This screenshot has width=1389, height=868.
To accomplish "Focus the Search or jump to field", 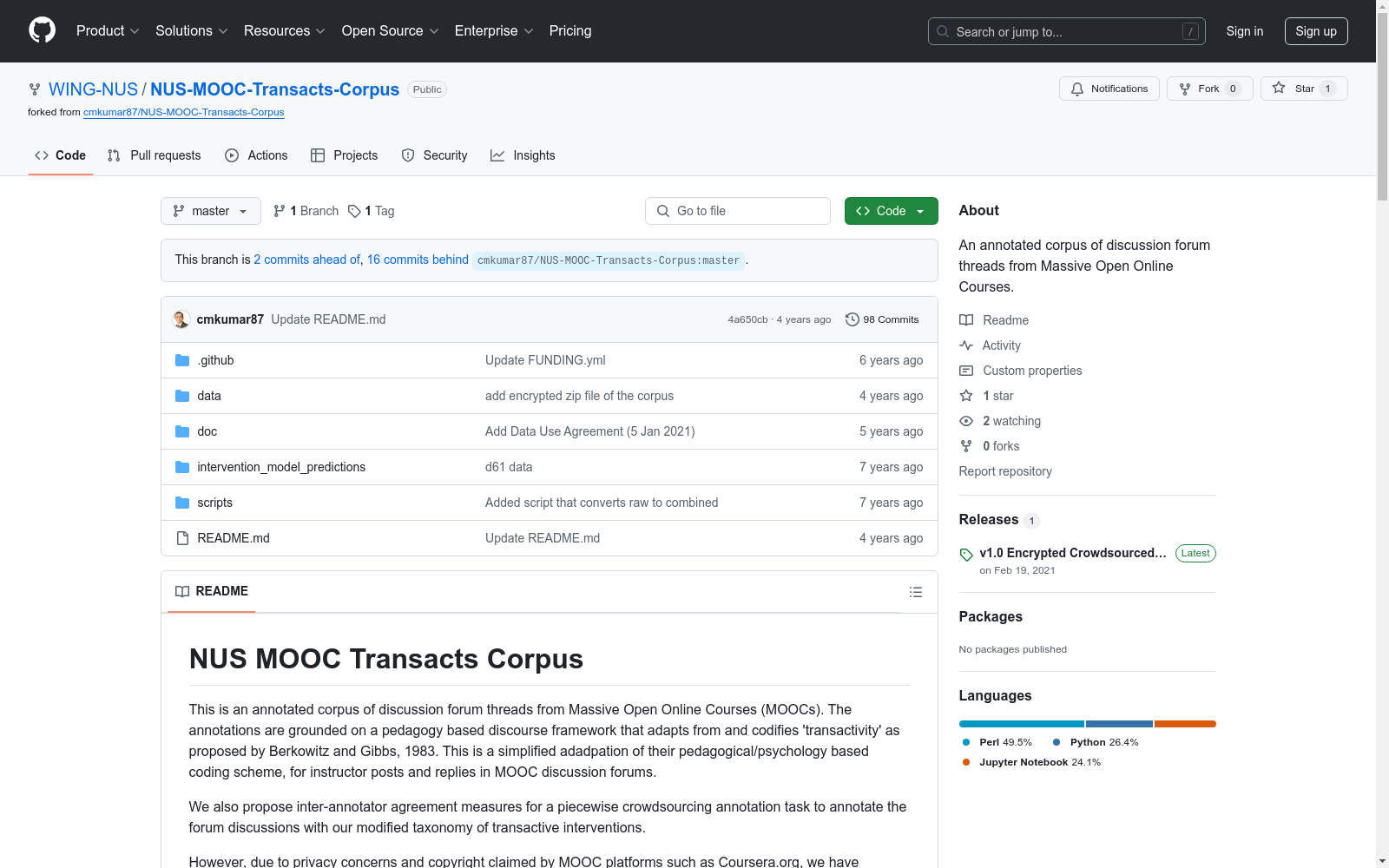I will pos(1067,31).
